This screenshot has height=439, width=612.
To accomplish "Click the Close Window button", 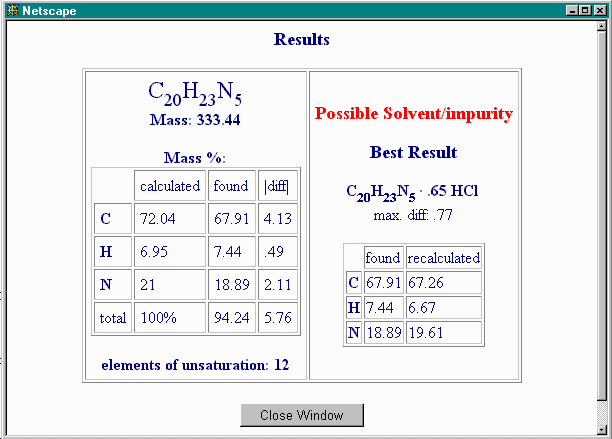I will (302, 415).
